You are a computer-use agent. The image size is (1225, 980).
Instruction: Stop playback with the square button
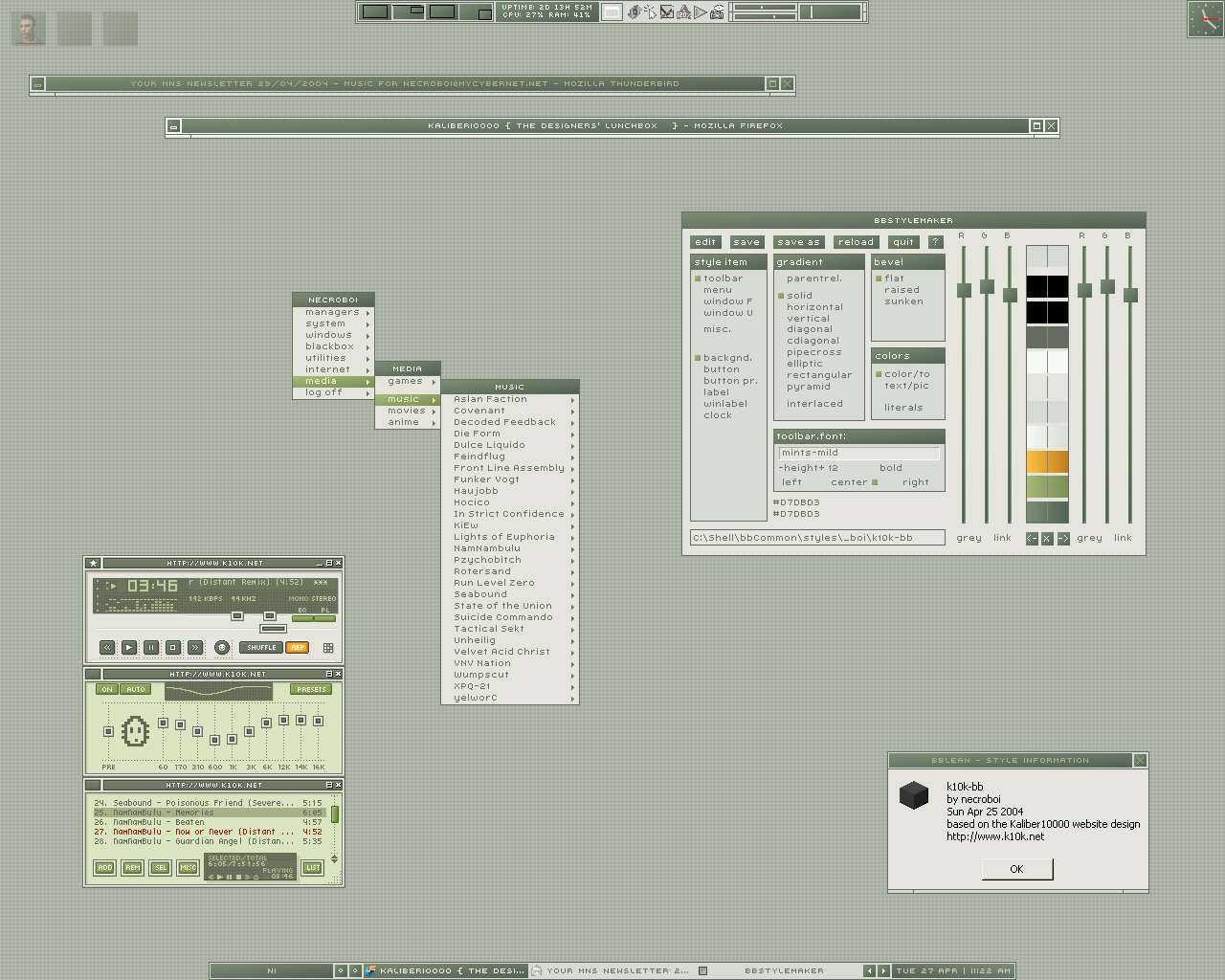[x=173, y=648]
